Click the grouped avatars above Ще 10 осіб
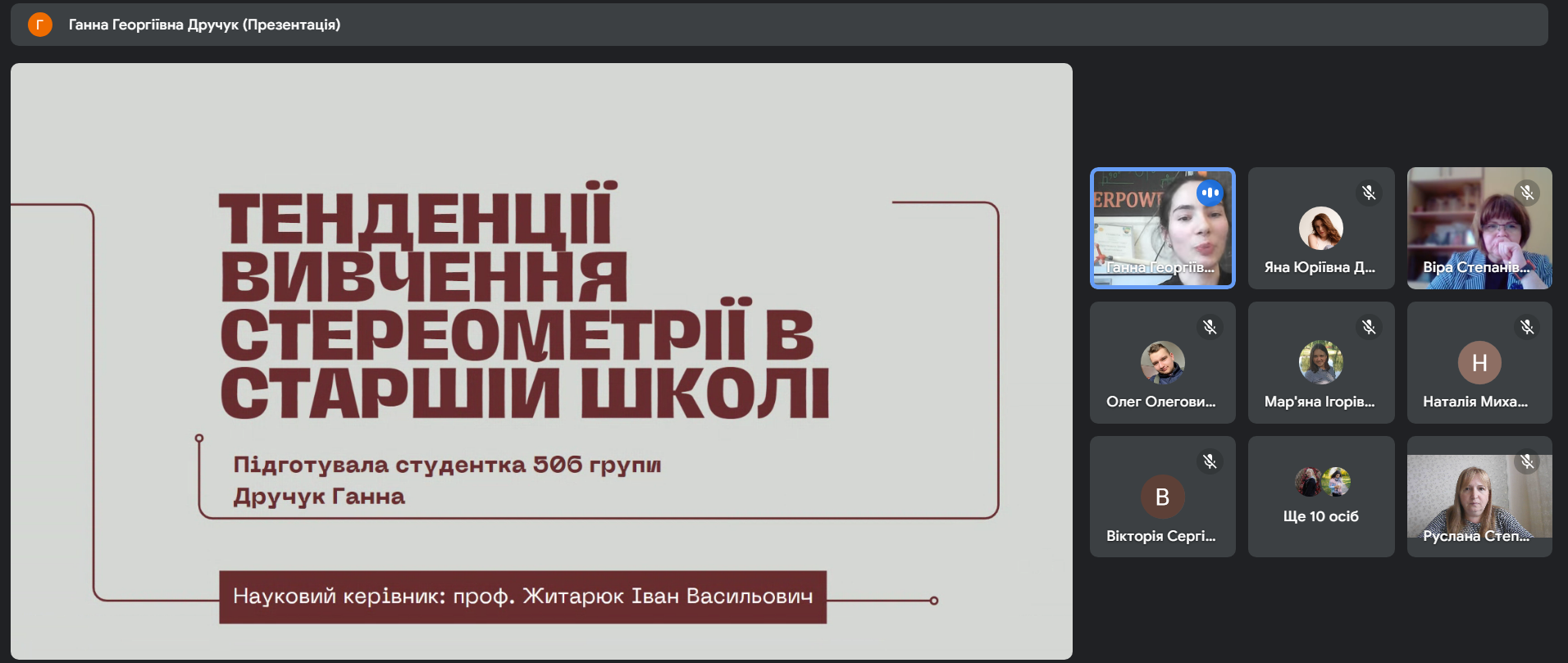Viewport: 1568px width, 663px height. (1322, 482)
